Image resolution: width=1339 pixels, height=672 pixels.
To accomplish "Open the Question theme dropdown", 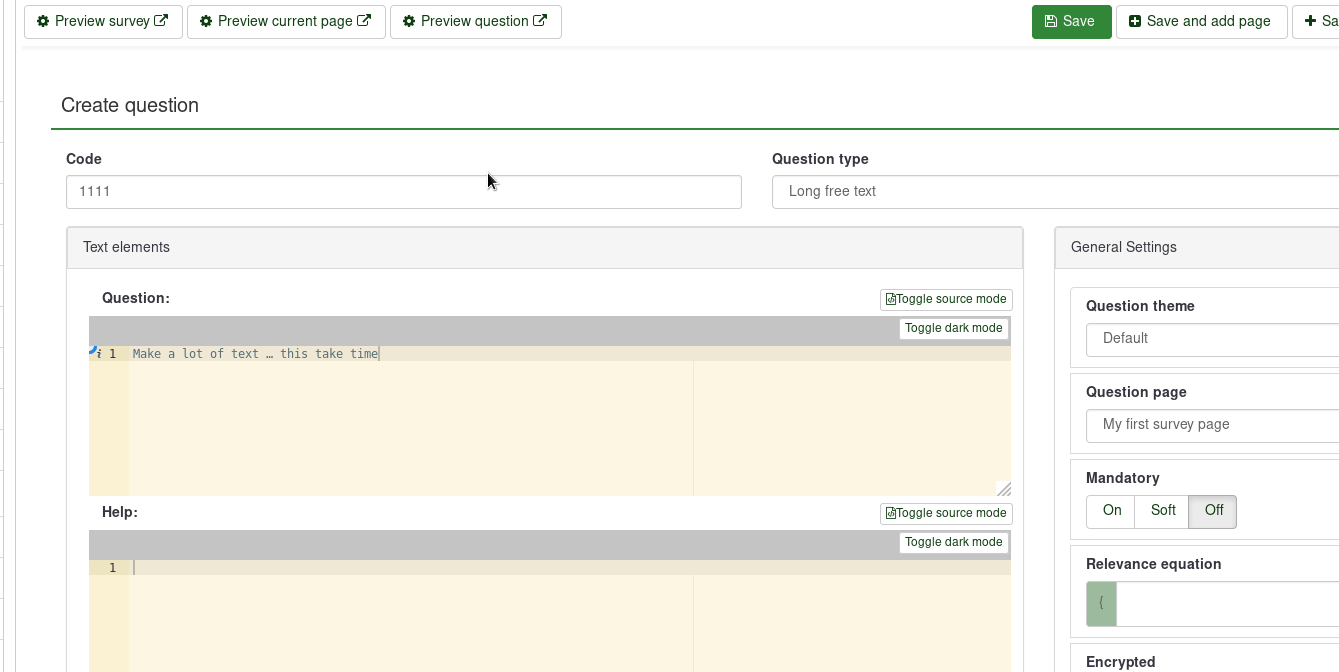I will (x=1212, y=339).
